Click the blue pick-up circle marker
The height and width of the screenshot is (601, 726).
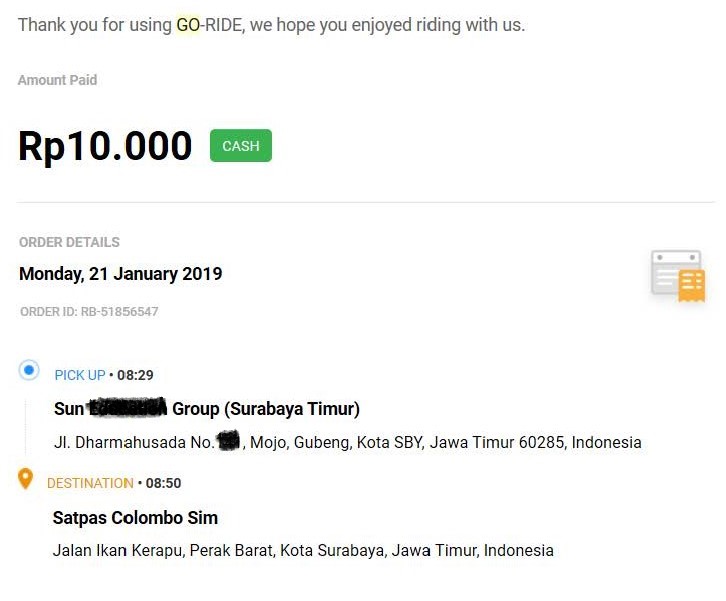[29, 371]
